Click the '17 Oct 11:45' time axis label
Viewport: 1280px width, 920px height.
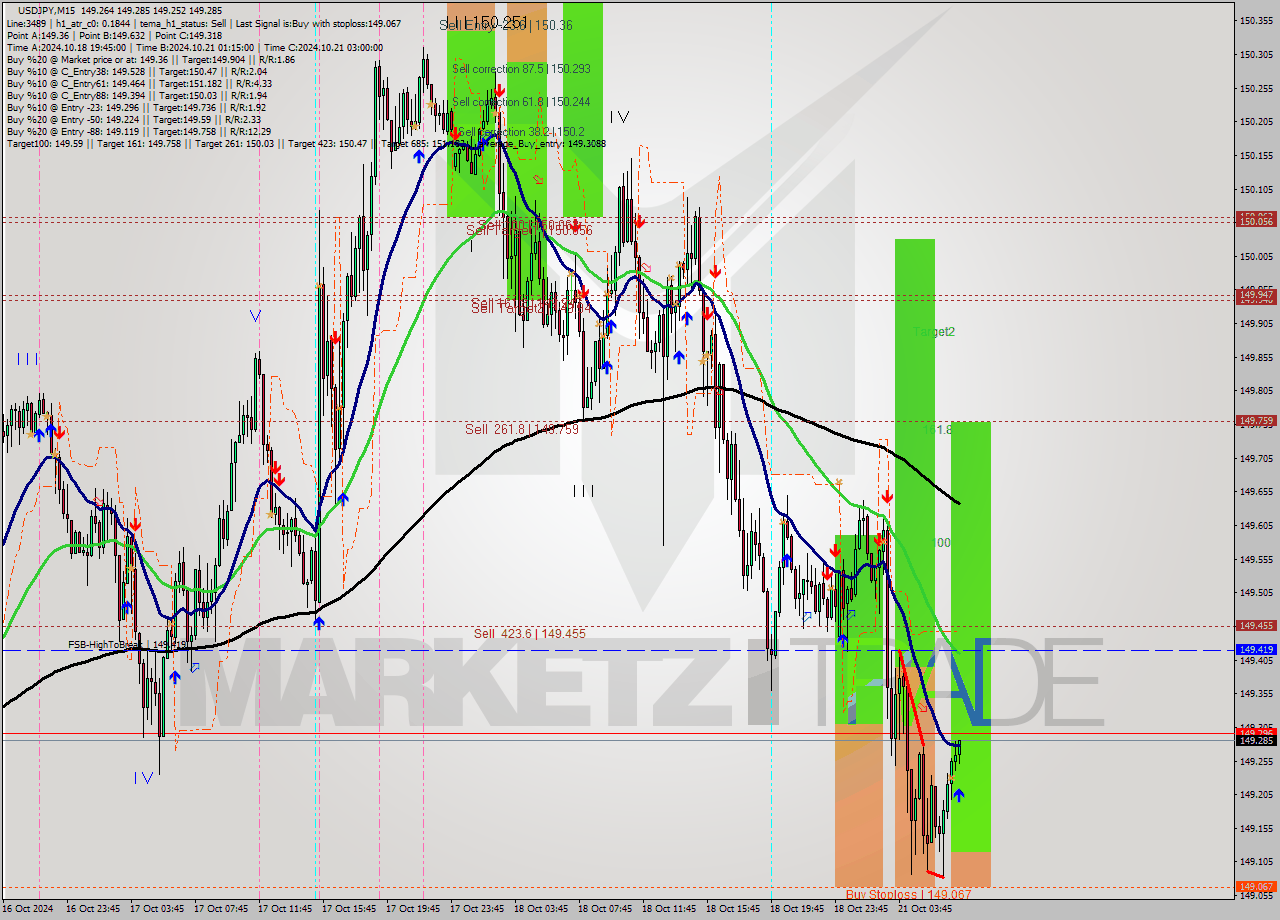click(x=286, y=909)
